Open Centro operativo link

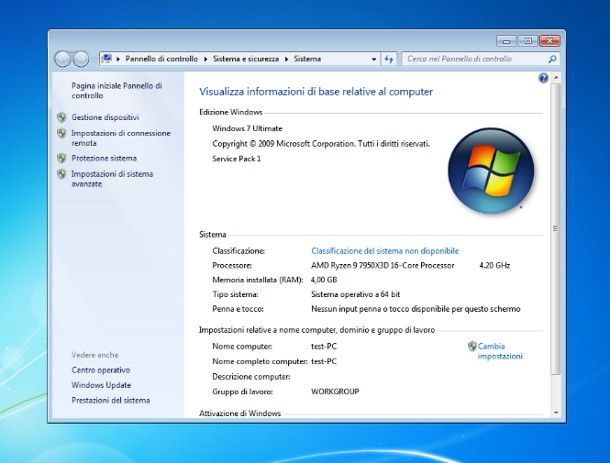pyautogui.click(x=101, y=370)
